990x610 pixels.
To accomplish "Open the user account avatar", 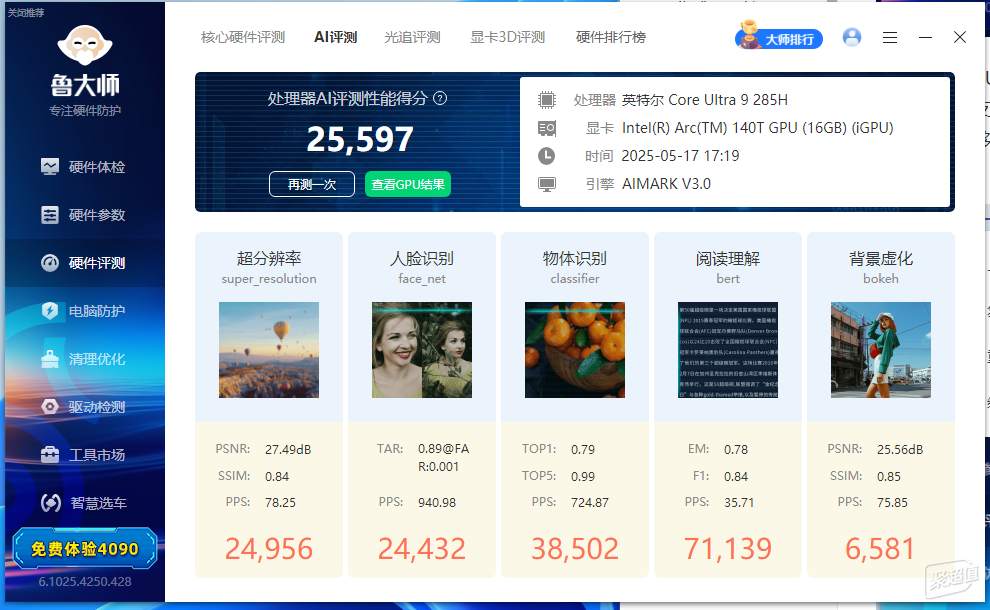I will pos(852,37).
